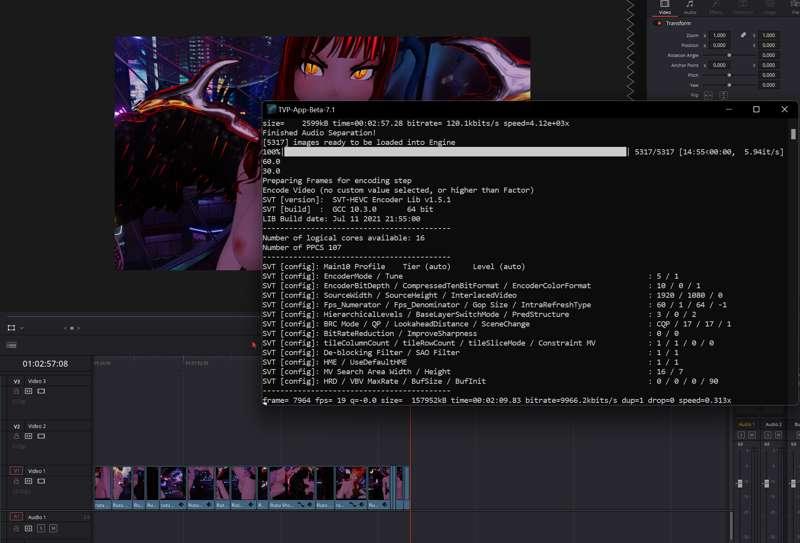Click the V2 track label
Screen dimensions: 800x543
click(17, 426)
